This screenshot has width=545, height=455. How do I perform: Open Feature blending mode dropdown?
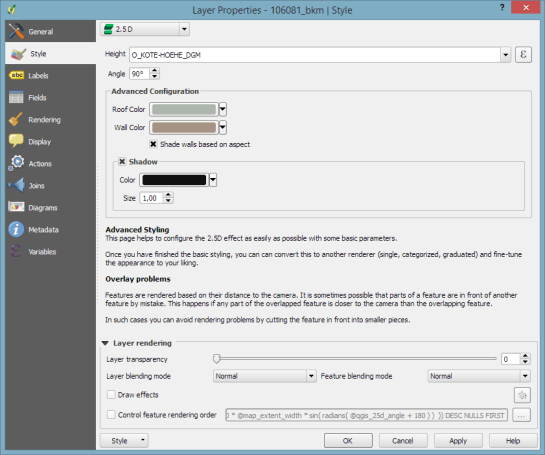click(479, 376)
